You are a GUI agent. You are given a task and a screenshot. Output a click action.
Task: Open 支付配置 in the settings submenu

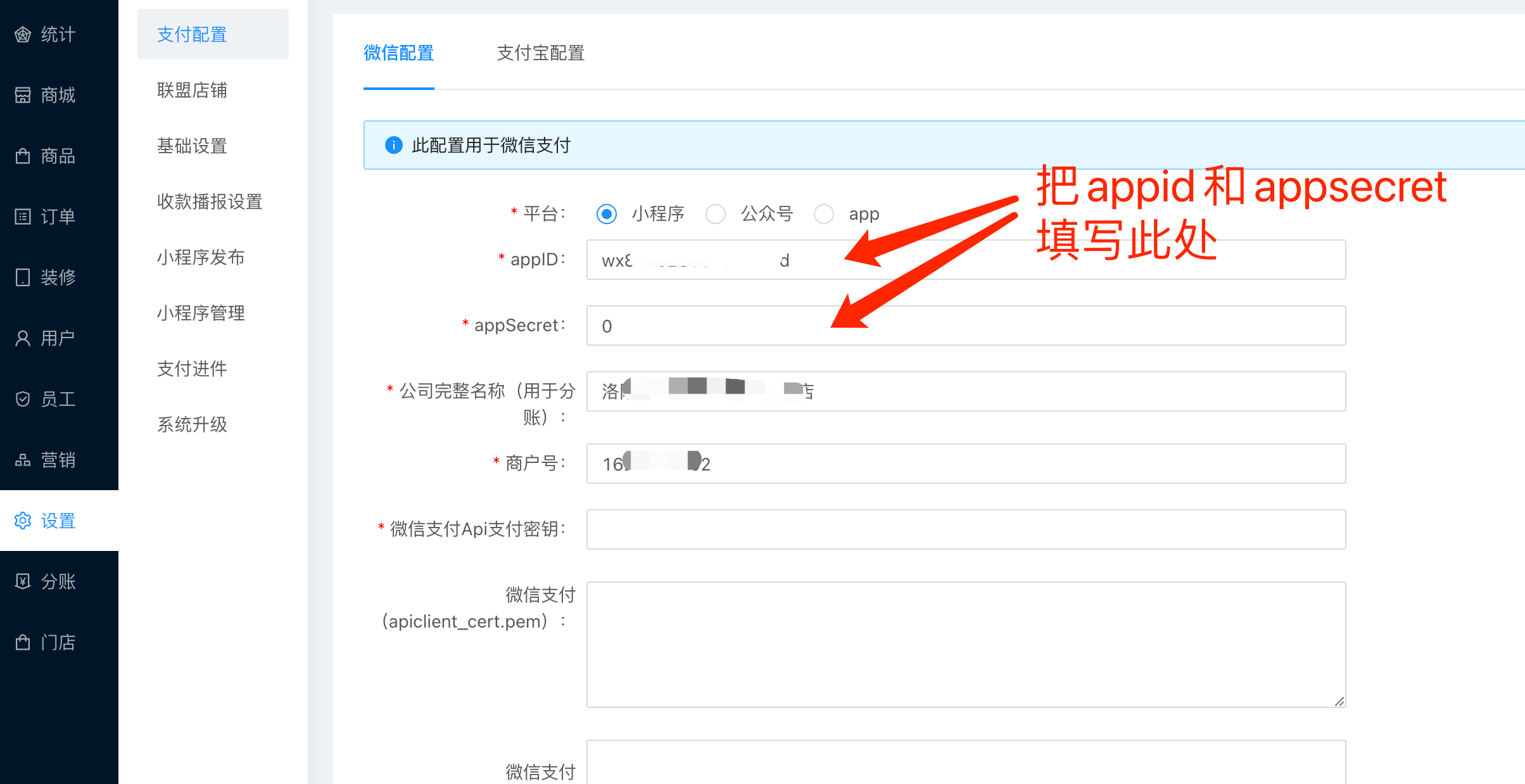213,34
